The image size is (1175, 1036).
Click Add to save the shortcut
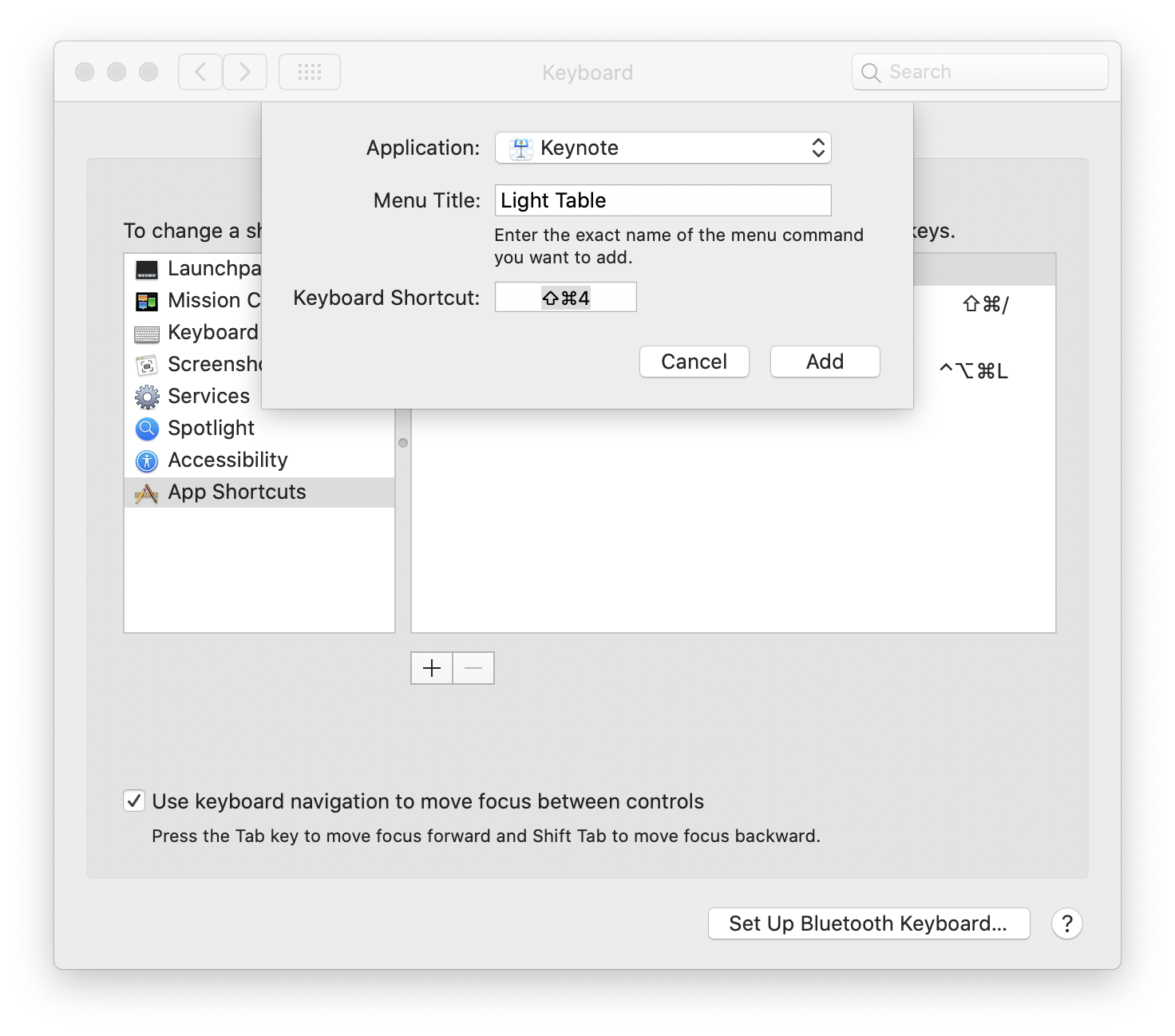[825, 362]
